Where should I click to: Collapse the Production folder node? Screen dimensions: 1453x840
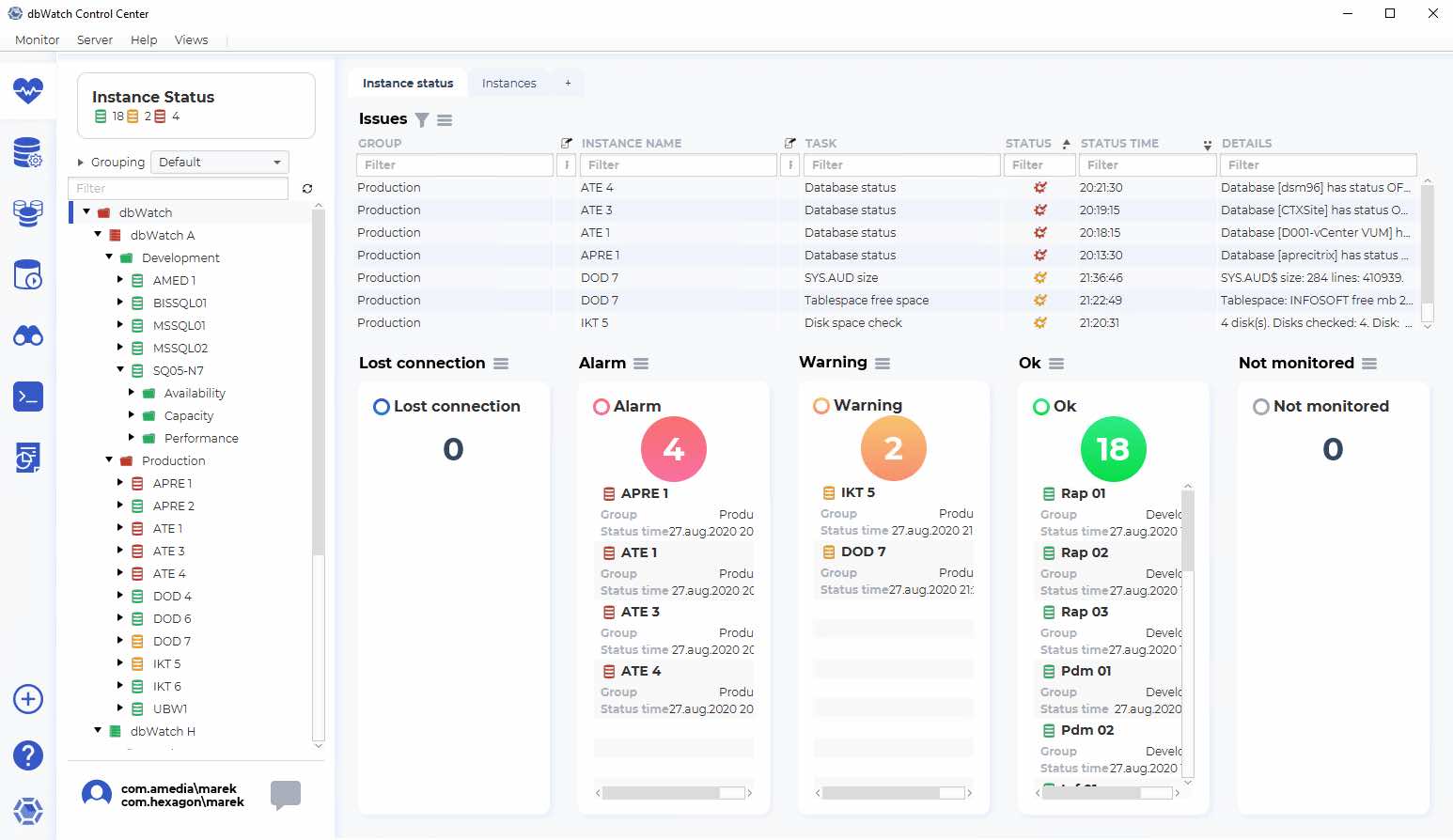tap(109, 460)
